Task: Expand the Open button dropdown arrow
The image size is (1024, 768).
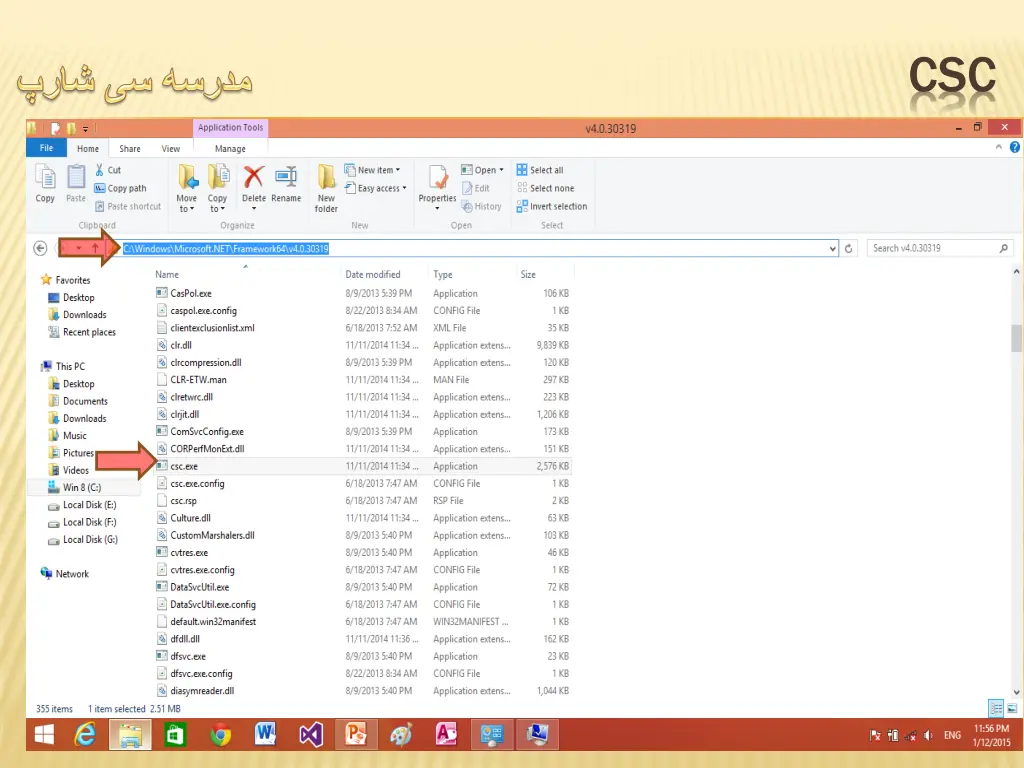Action: coord(502,170)
